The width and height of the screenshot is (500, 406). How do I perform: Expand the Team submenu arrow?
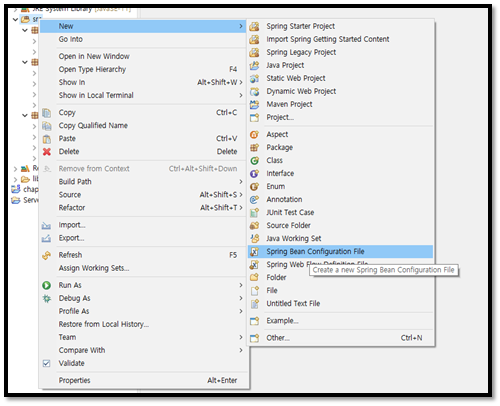point(241,337)
